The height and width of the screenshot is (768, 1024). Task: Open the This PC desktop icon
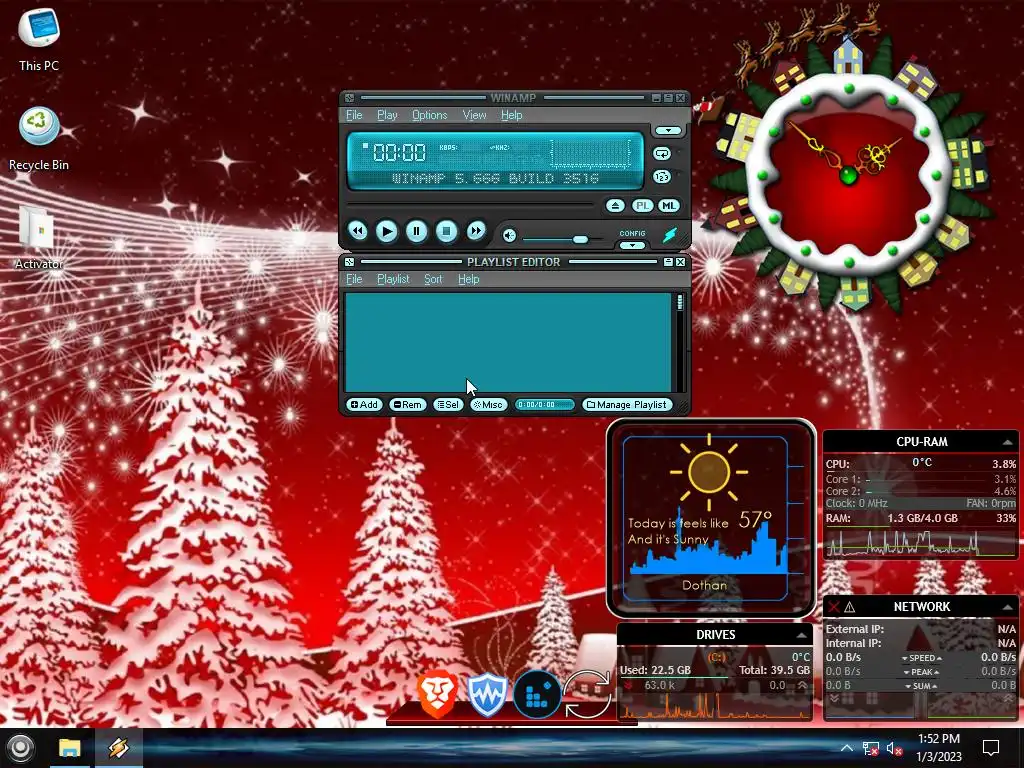coord(39,37)
